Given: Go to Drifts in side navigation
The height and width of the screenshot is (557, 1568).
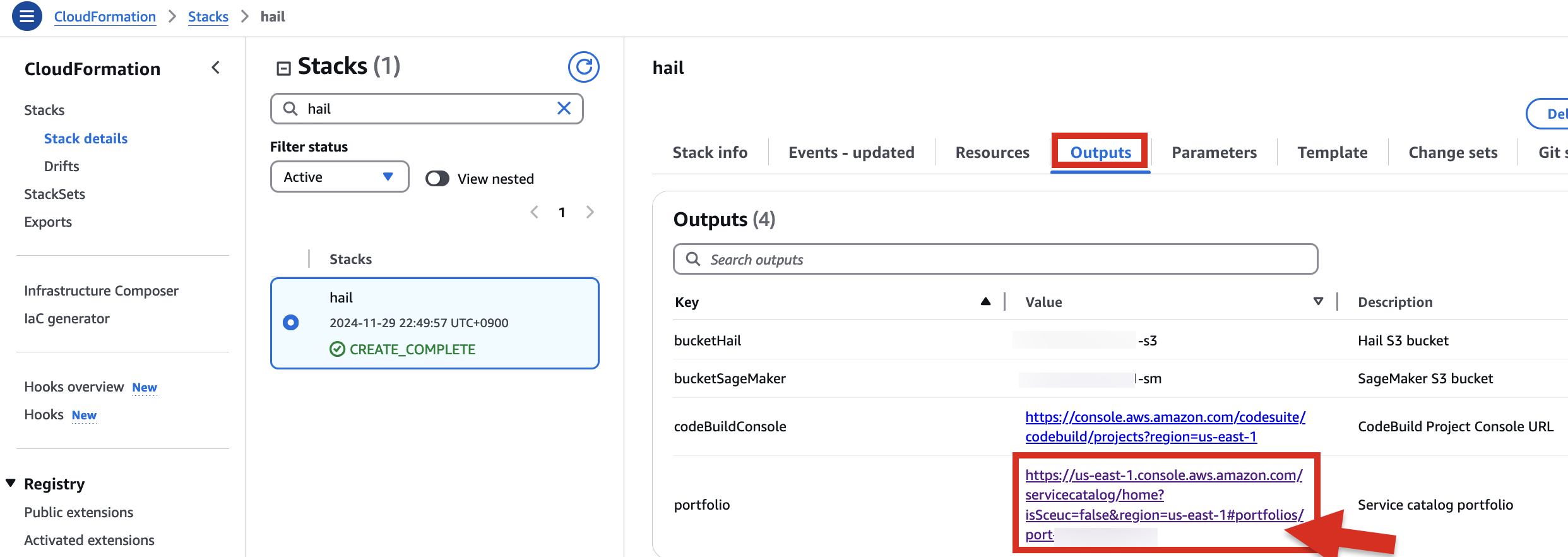Looking at the screenshot, I should (x=61, y=166).
